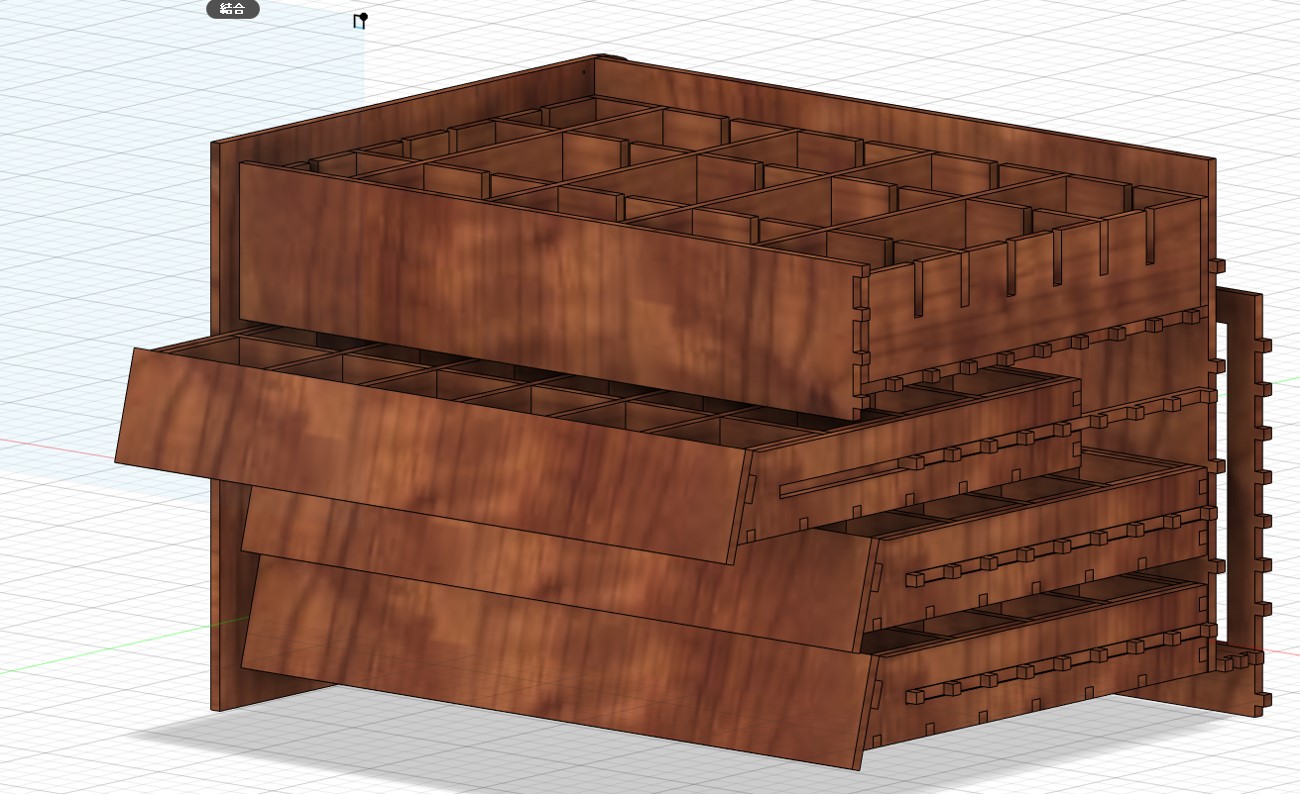Click the light blue origin plane area
The image size is (1300, 794).
pyautogui.click(x=100, y=200)
